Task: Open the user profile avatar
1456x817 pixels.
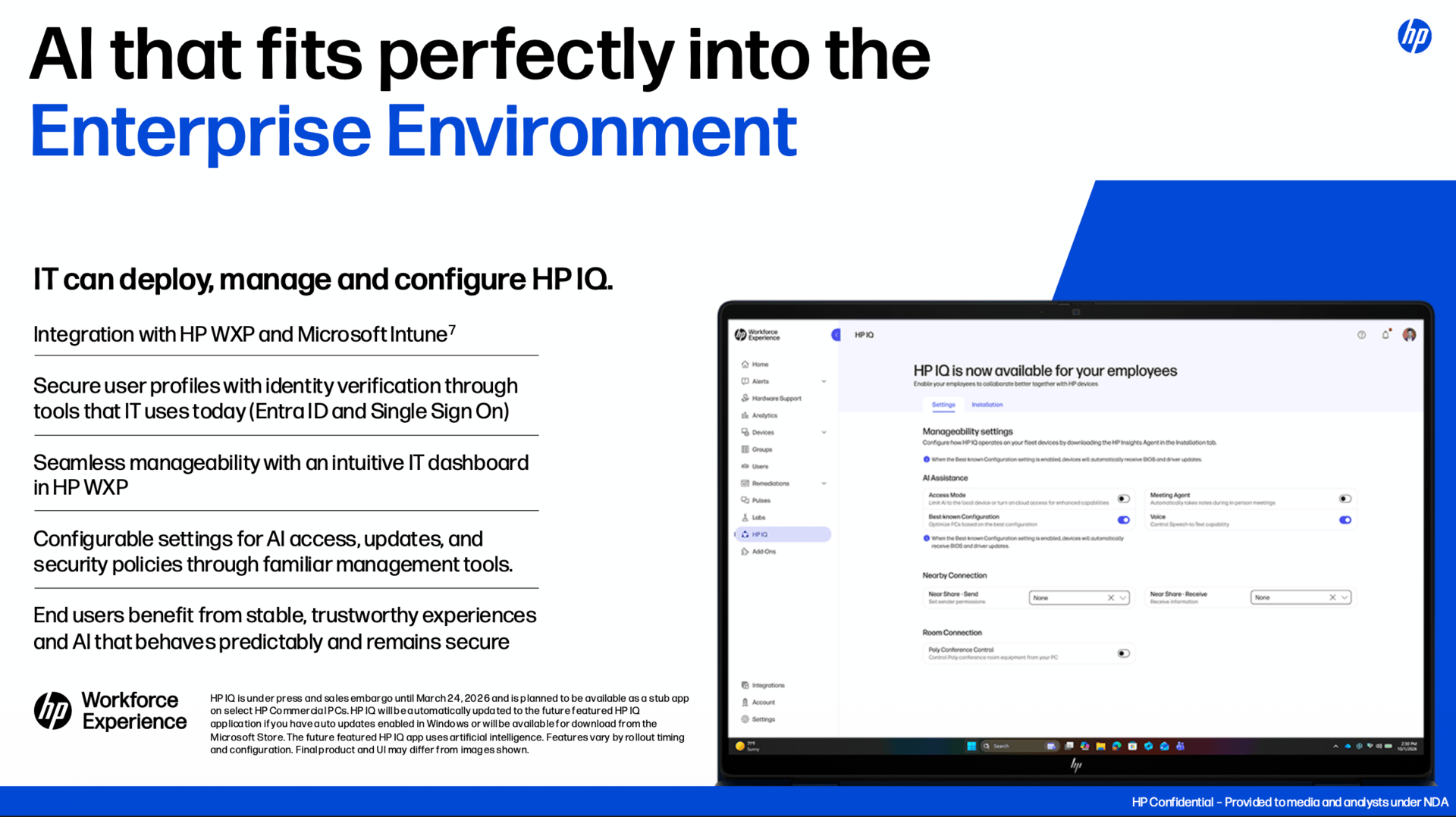Action: pos(1410,335)
